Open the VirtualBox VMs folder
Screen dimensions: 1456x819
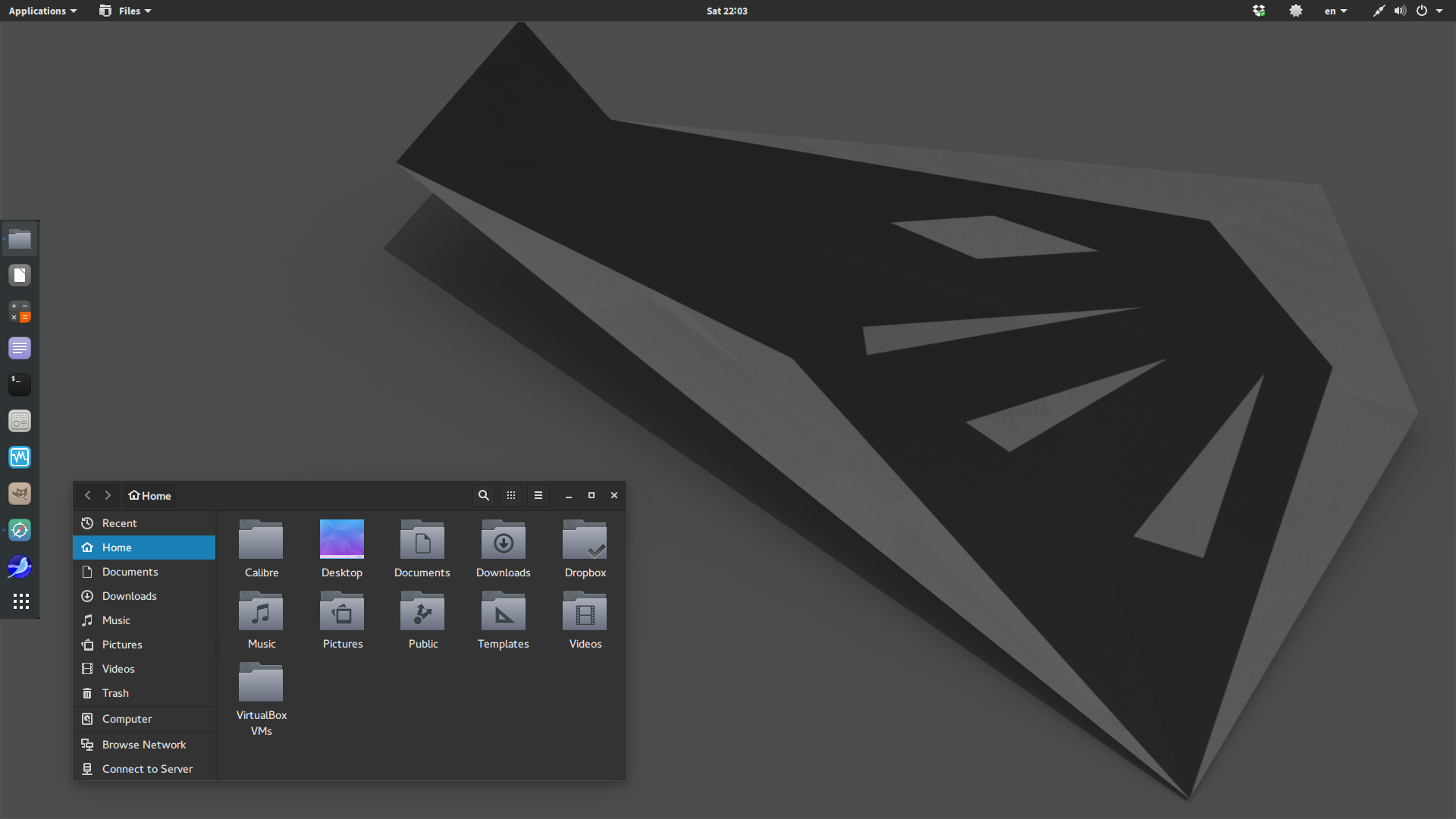click(262, 699)
